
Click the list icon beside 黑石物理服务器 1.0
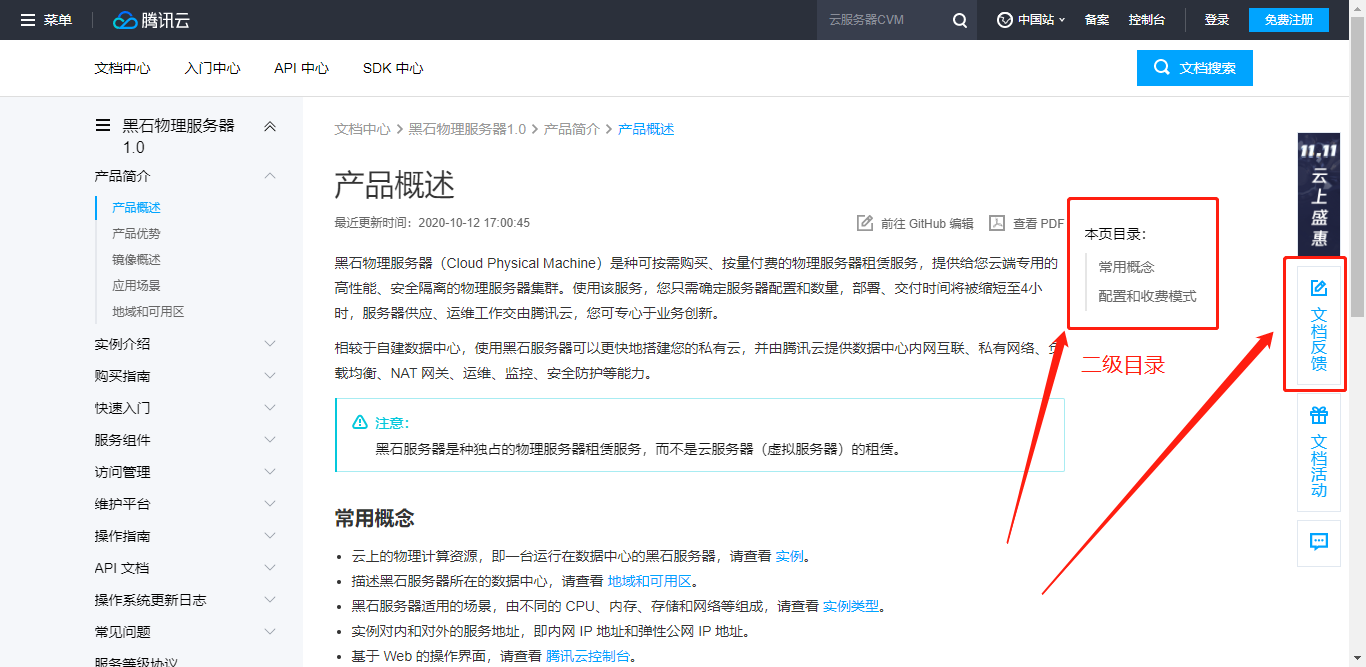pos(102,126)
